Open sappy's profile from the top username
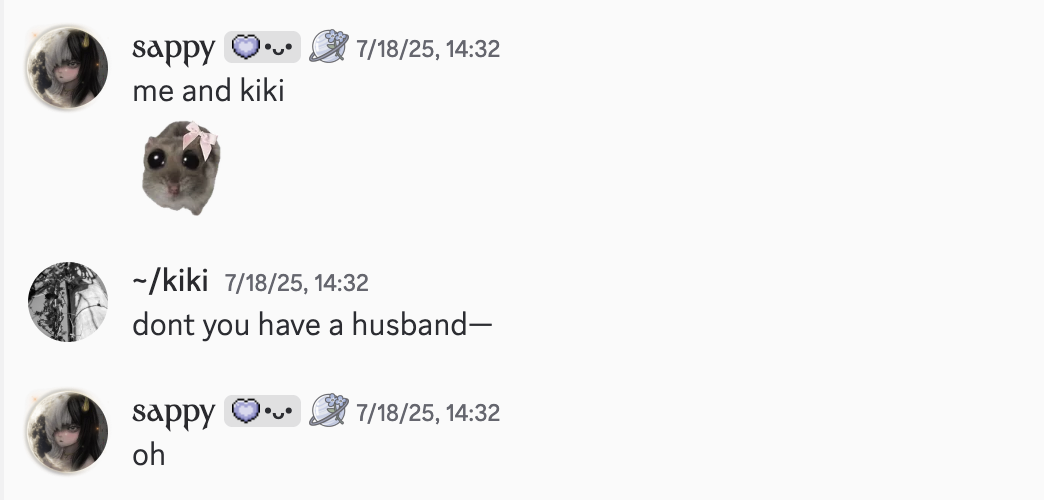Viewport: 1044px width, 500px height. (x=173, y=47)
